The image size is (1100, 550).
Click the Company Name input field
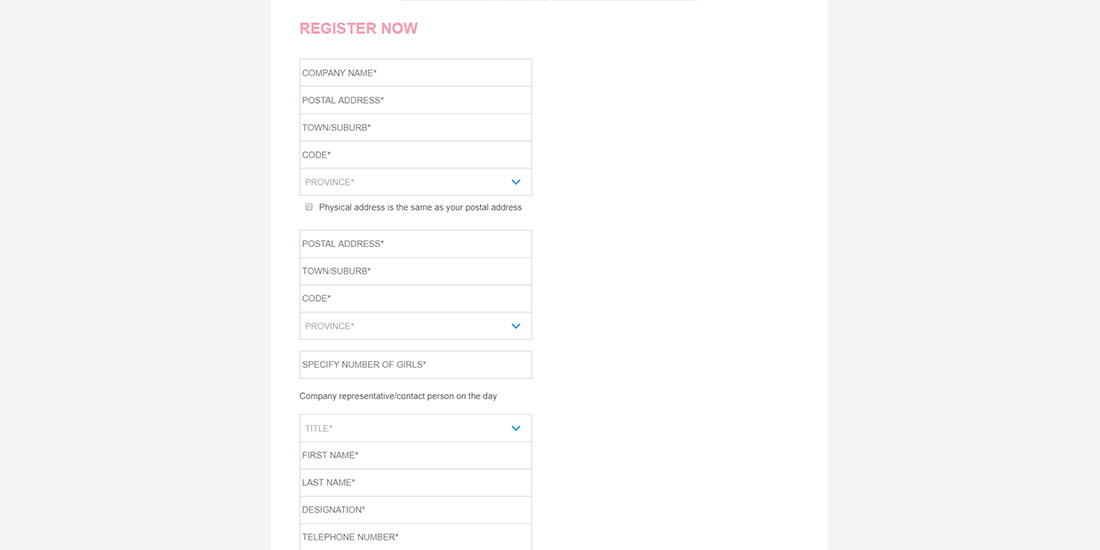(x=415, y=73)
